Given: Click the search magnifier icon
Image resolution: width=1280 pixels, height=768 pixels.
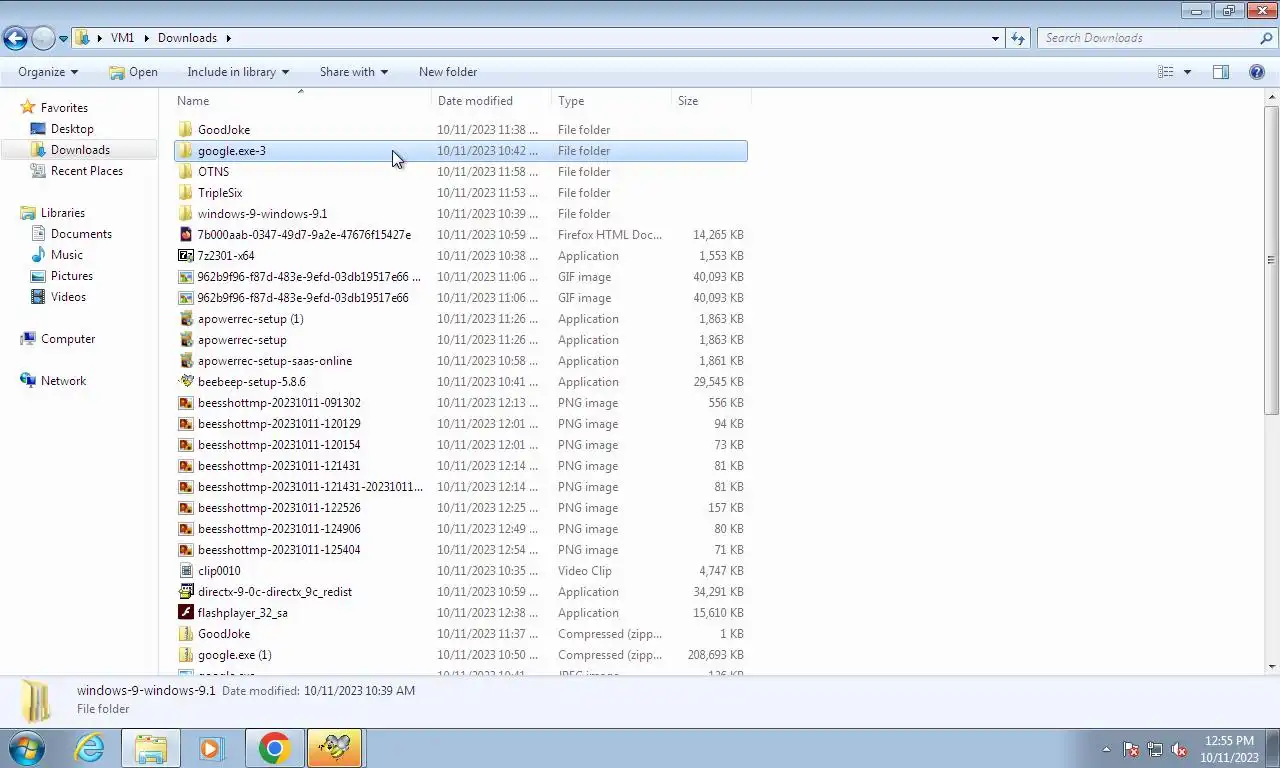Looking at the screenshot, I should (x=1267, y=38).
